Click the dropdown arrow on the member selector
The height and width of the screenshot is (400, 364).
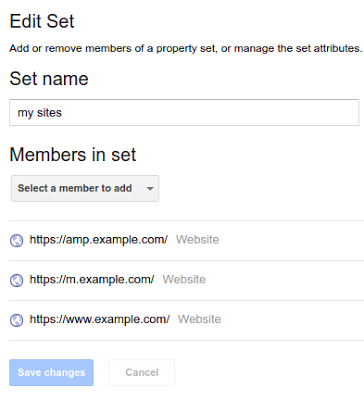[150, 189]
